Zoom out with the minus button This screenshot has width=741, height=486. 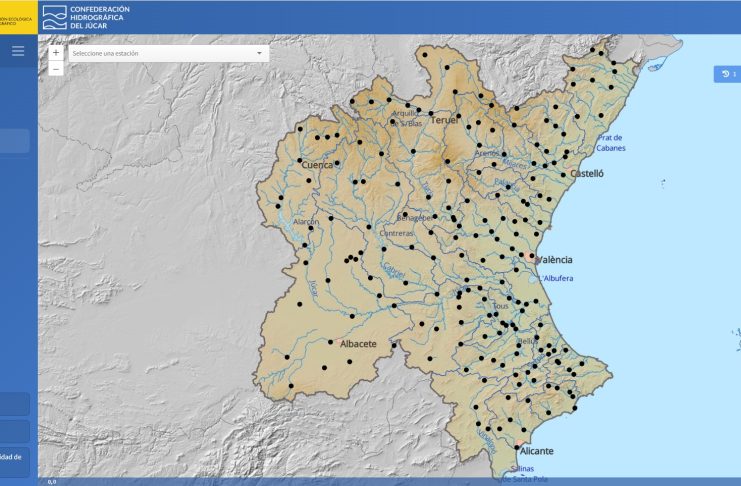pos(56,69)
